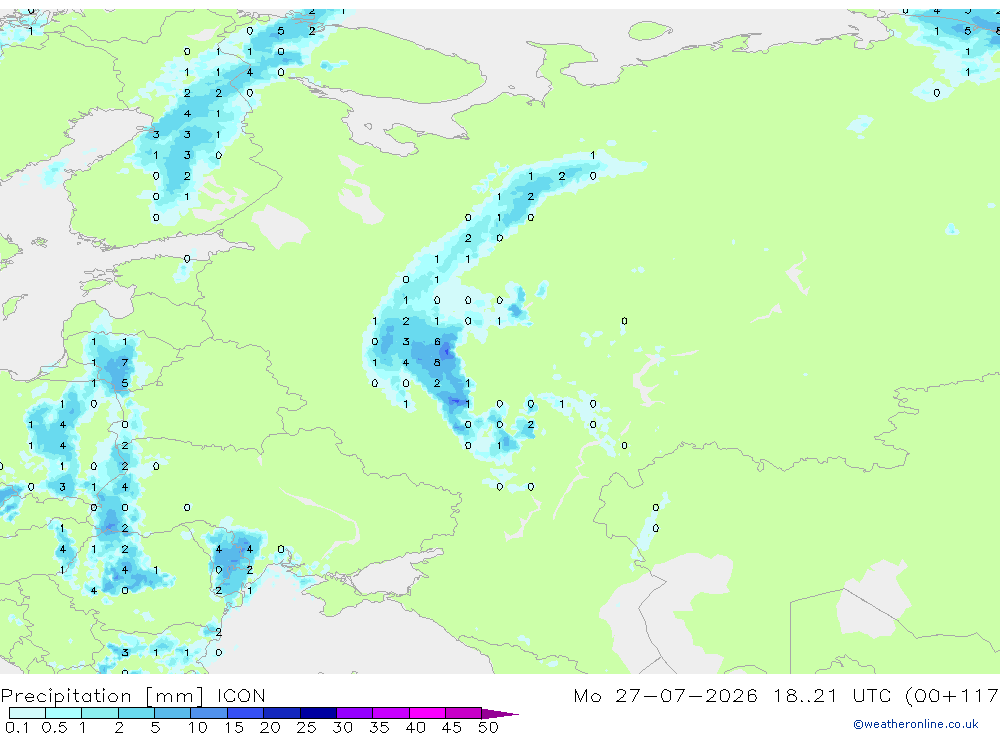This screenshot has width=1000, height=733.
Task: Click the "Precipitation [mm] ICON" title
Action: click(133, 696)
